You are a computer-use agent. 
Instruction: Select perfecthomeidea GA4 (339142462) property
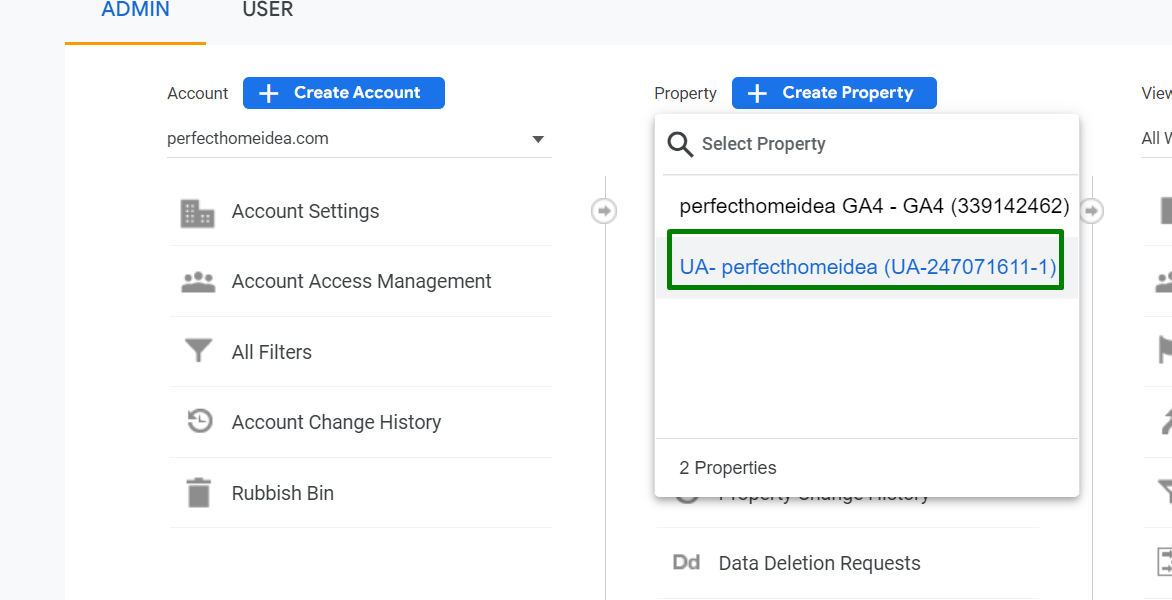coord(867,207)
